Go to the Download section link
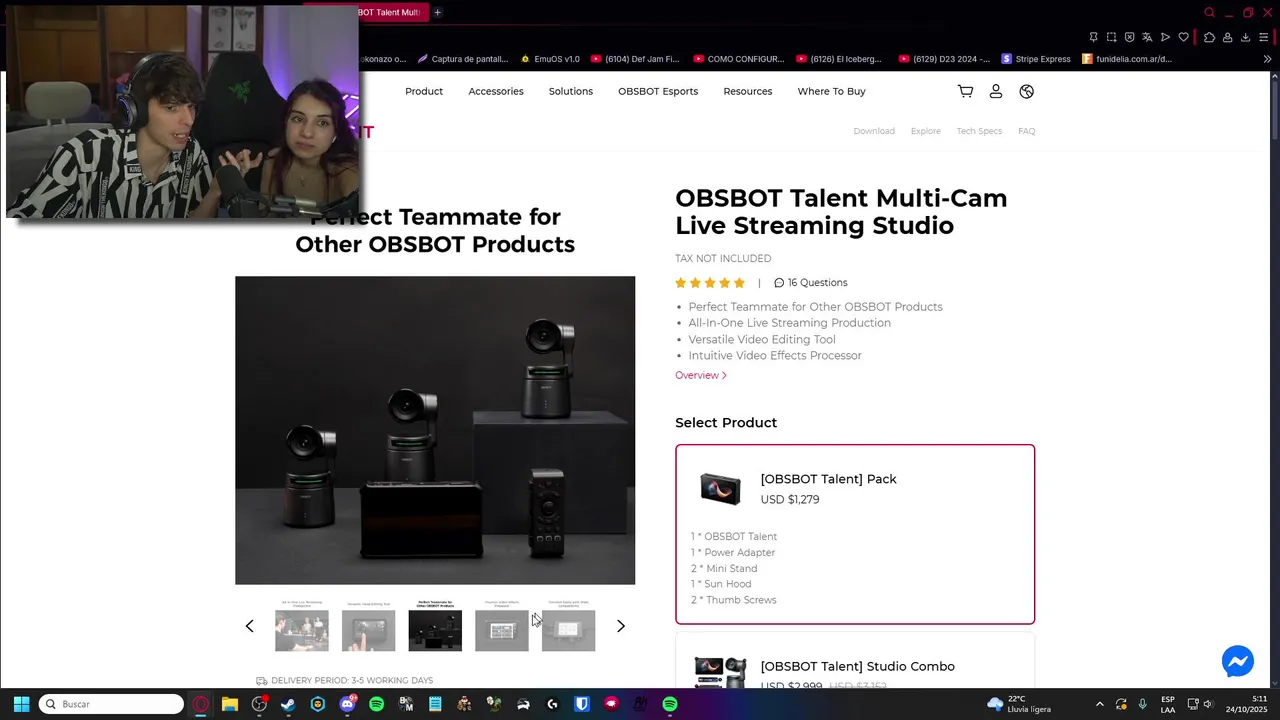1280x720 pixels. [874, 131]
